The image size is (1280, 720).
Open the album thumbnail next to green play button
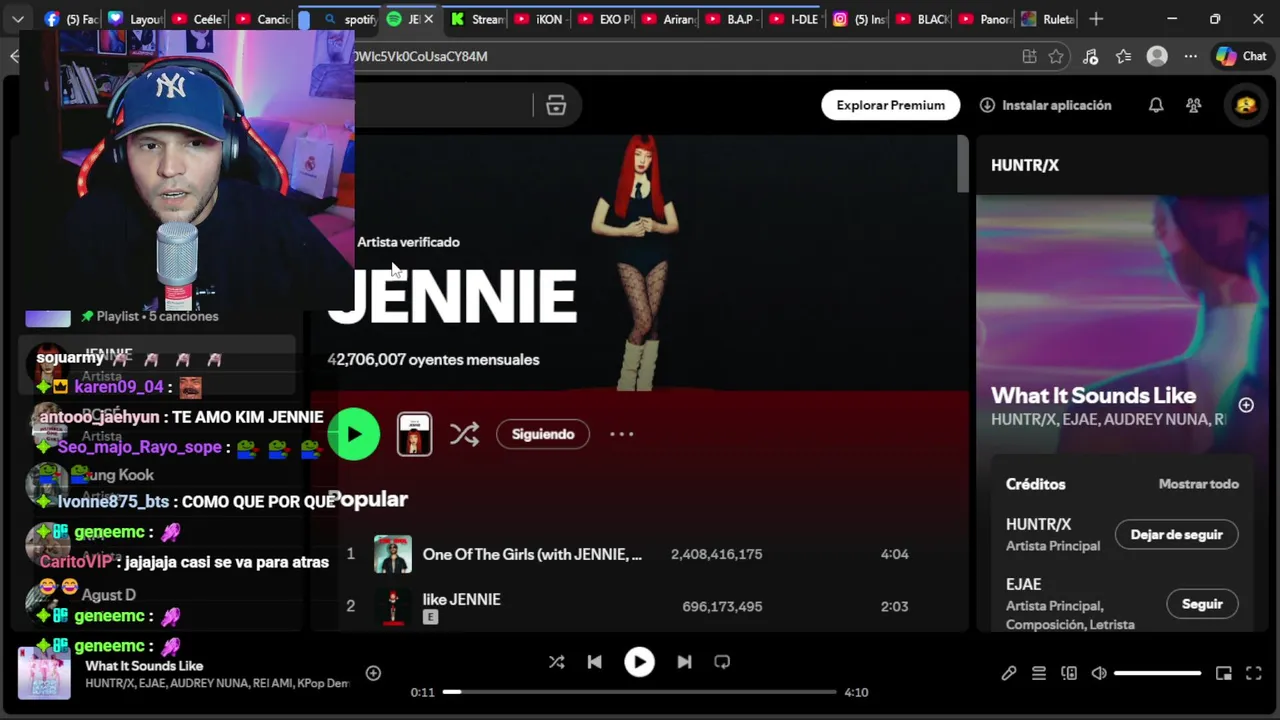[x=414, y=434]
